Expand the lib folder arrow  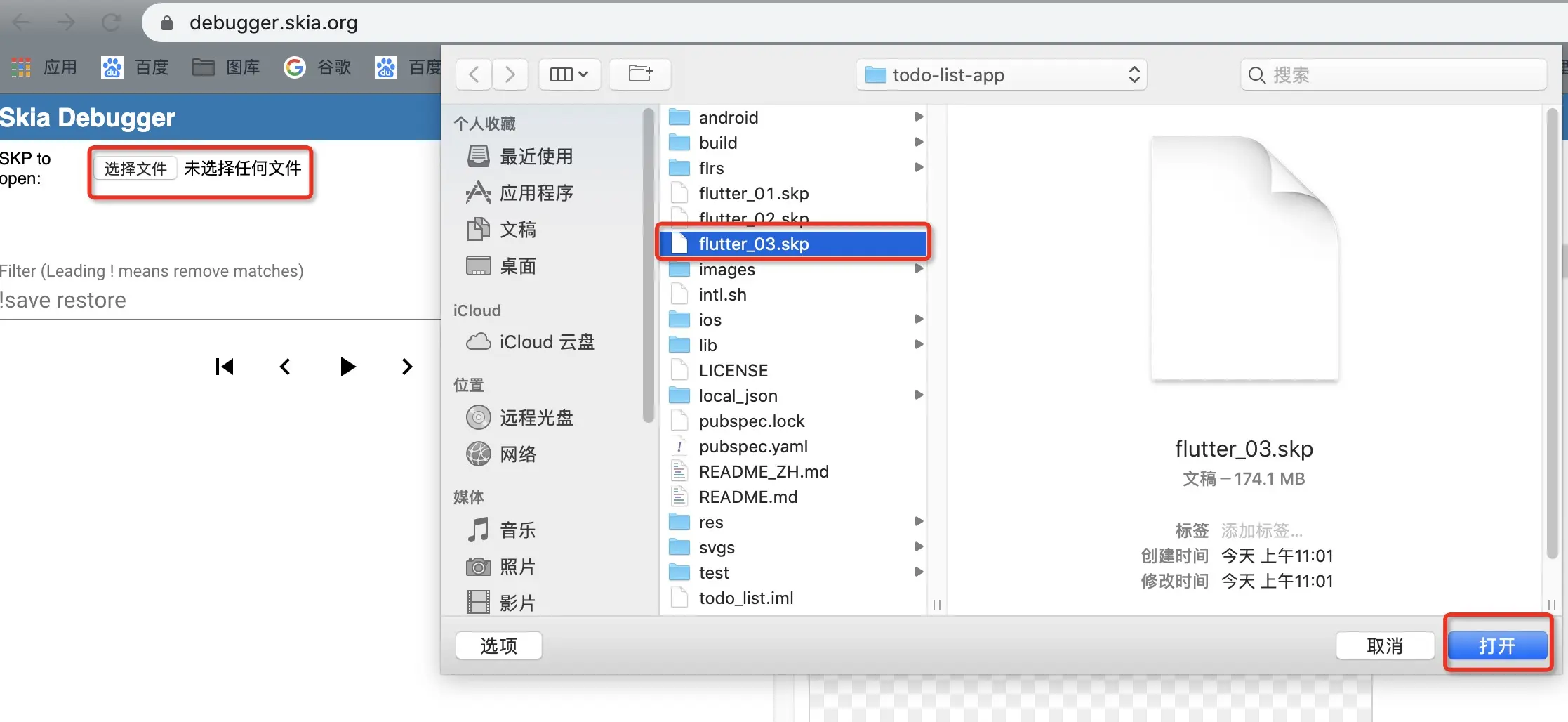pyautogui.click(x=919, y=344)
